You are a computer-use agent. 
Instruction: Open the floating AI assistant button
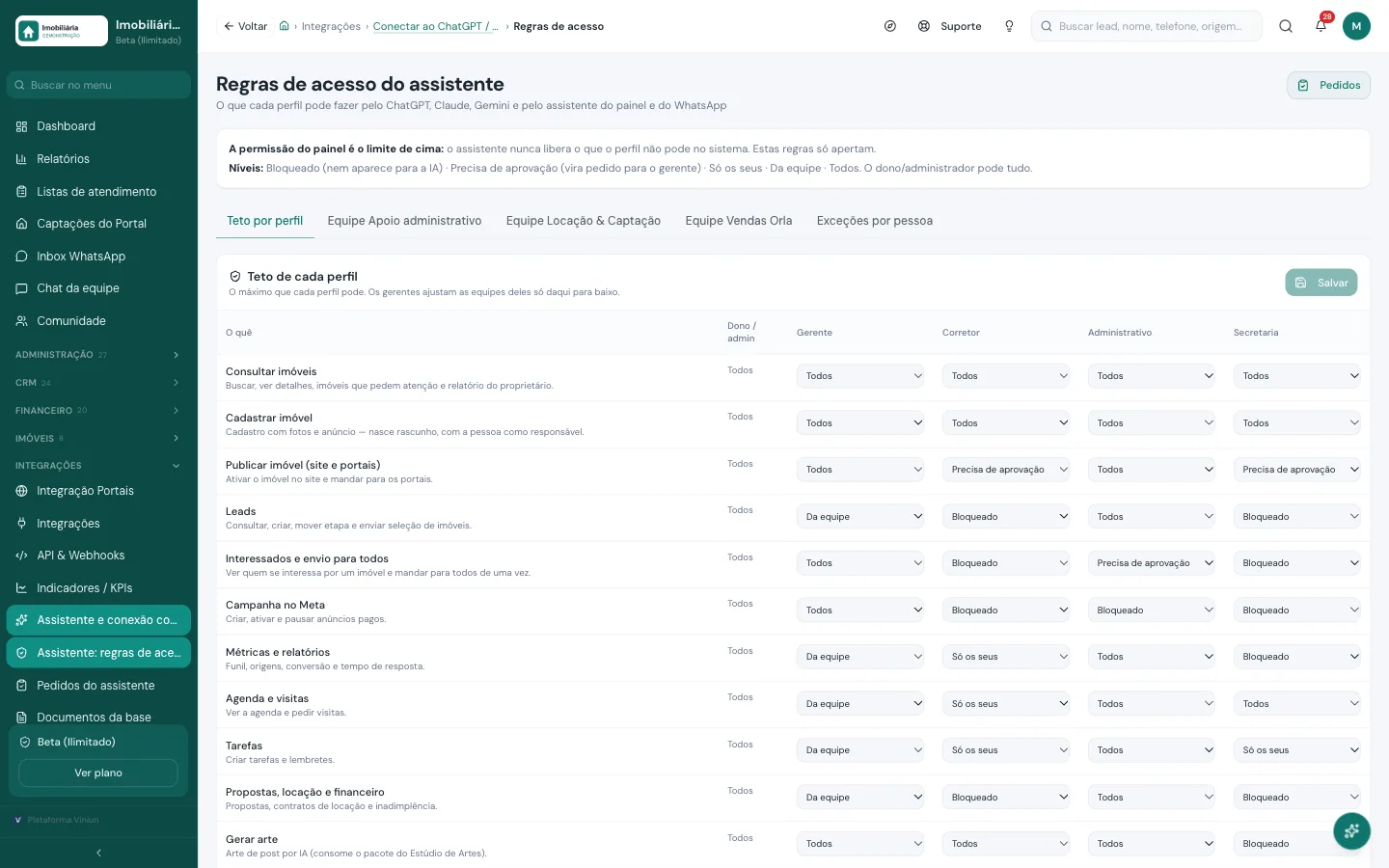tap(1351, 830)
